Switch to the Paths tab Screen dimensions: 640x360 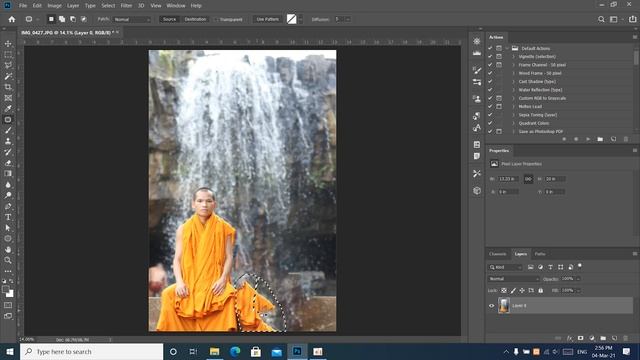coord(540,254)
